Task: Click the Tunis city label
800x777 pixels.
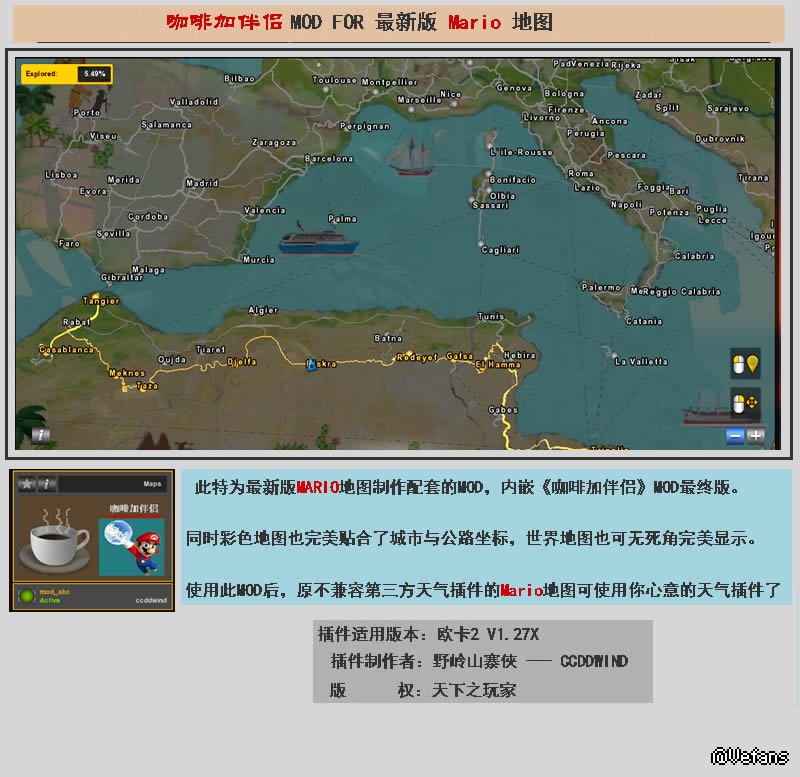Action: [x=490, y=316]
